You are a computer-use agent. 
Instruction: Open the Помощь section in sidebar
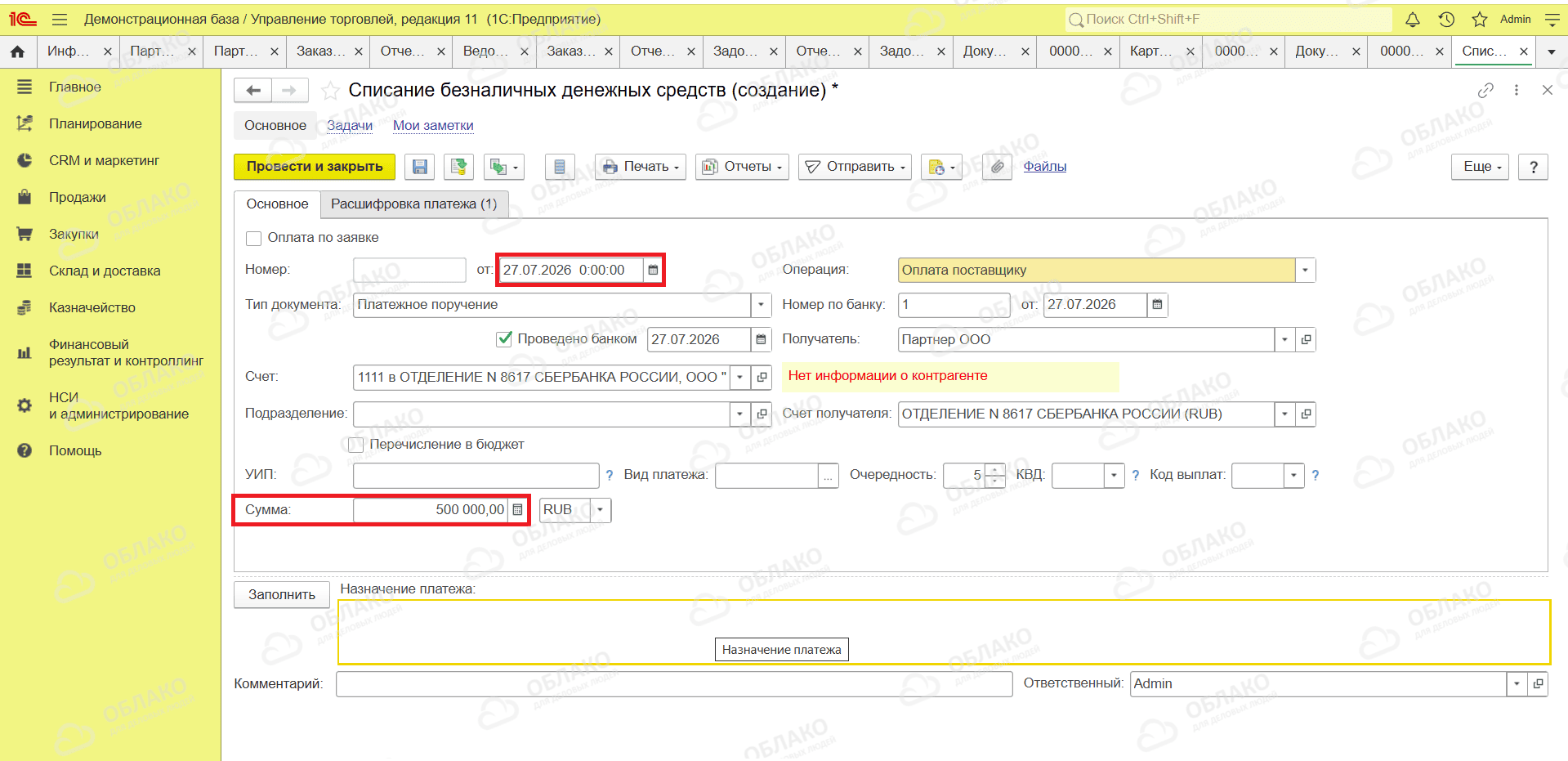(75, 451)
